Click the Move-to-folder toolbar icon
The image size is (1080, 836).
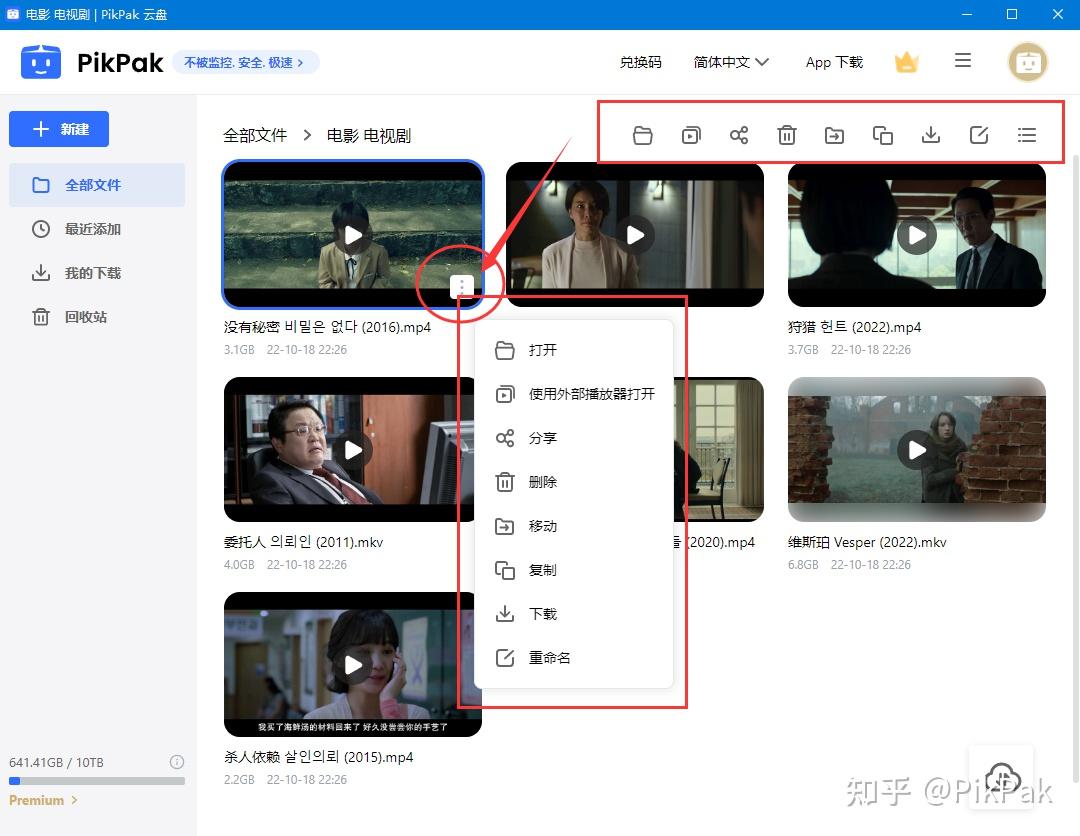(x=835, y=134)
